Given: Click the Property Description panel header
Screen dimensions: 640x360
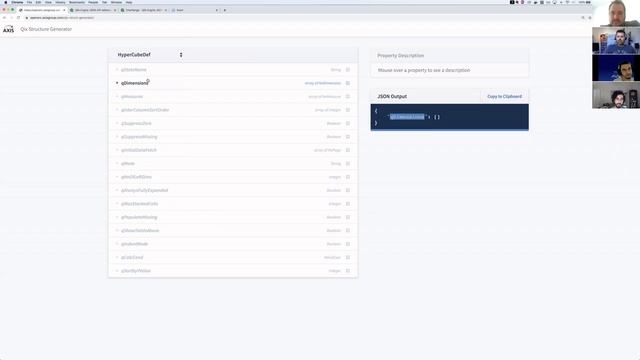Looking at the screenshot, I should [449, 56].
